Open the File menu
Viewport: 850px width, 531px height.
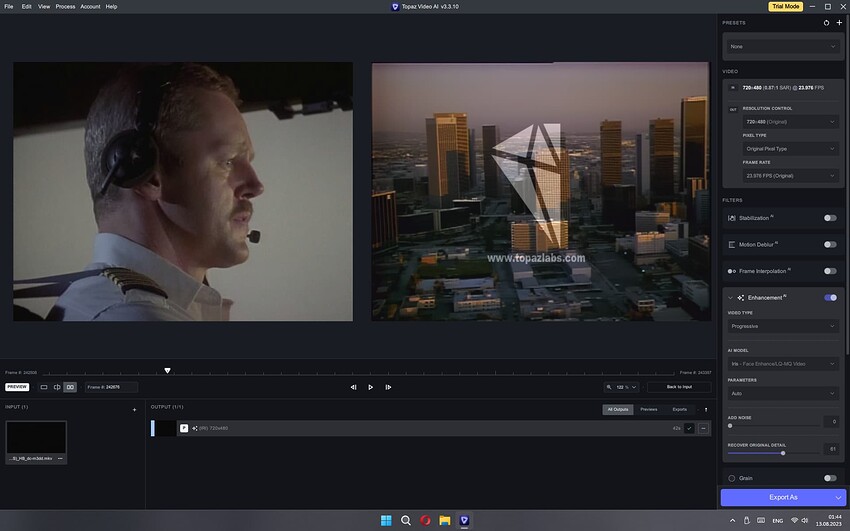click(9, 7)
